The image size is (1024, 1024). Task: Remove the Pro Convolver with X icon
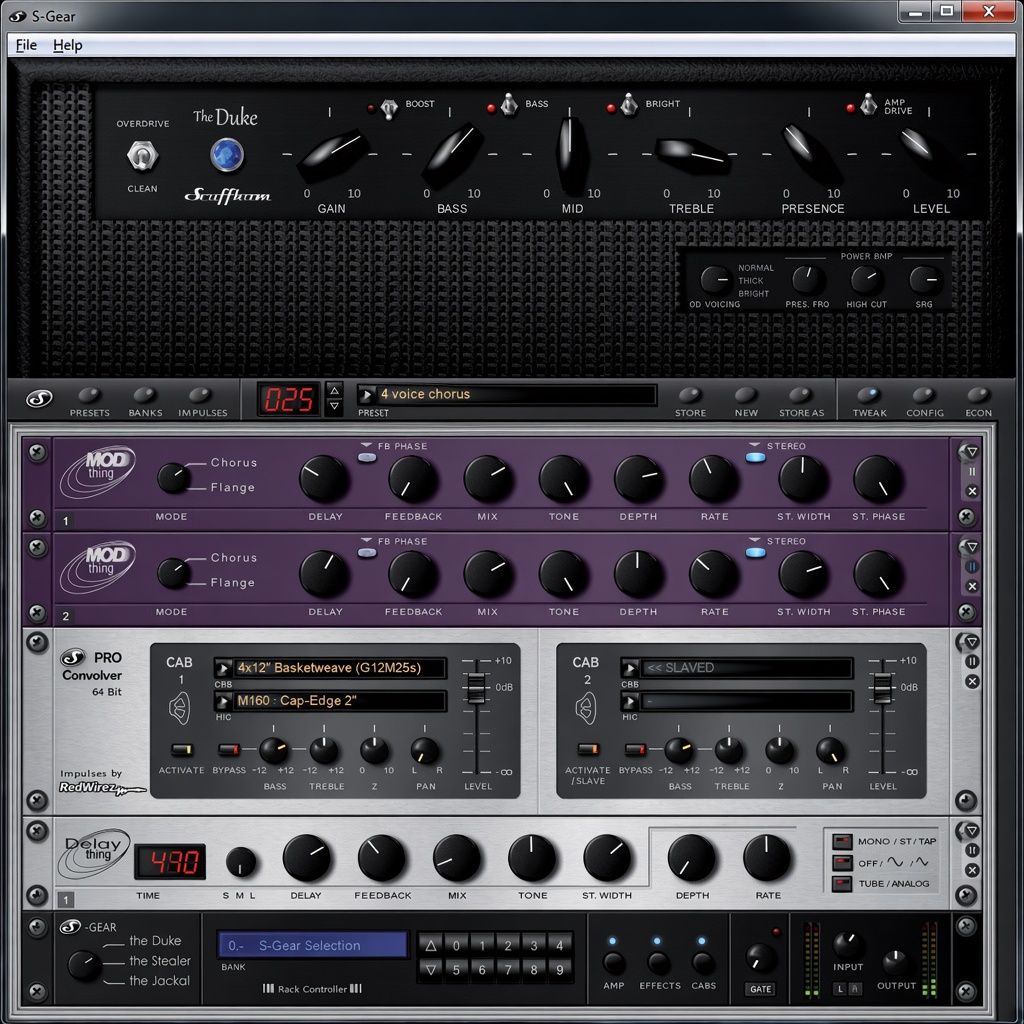point(972,681)
